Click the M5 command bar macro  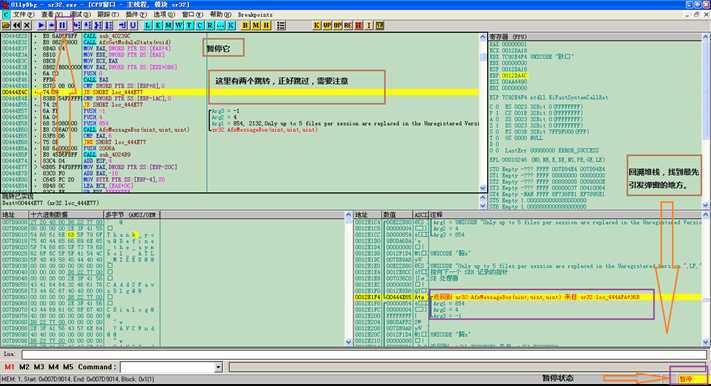click(x=68, y=366)
